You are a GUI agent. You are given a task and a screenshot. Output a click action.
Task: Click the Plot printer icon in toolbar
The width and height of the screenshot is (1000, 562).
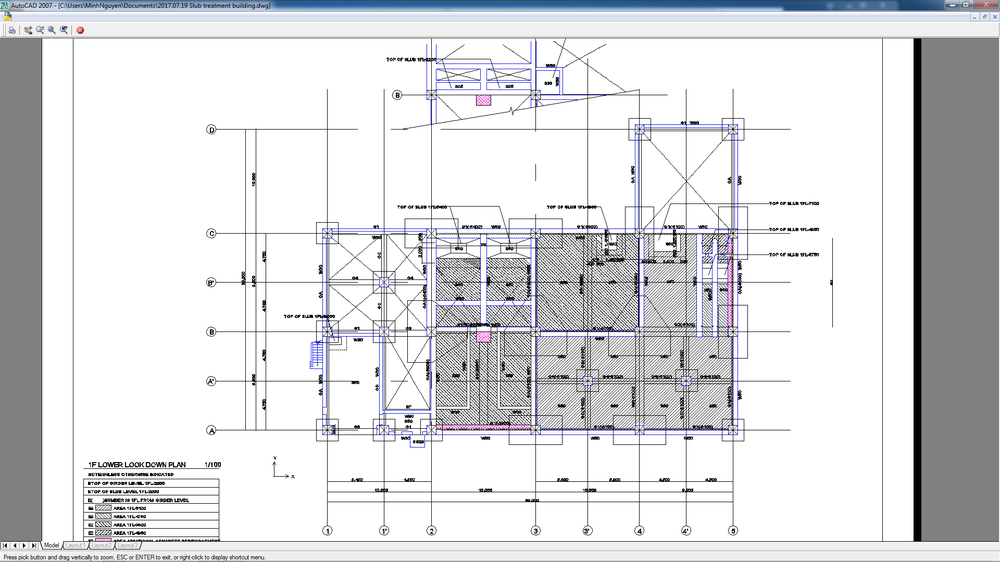(11, 30)
